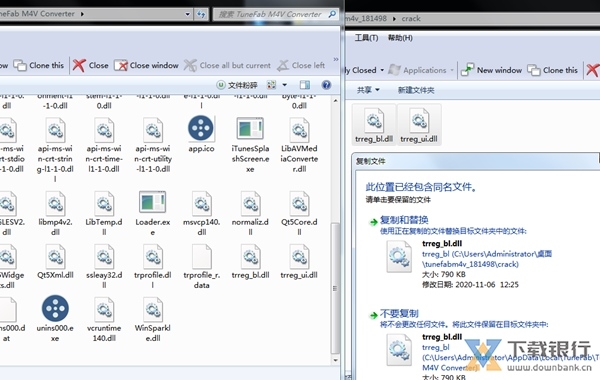The image size is (600, 380).
Task: Select LibAVMediaConverter.dll file
Action: pos(299,144)
